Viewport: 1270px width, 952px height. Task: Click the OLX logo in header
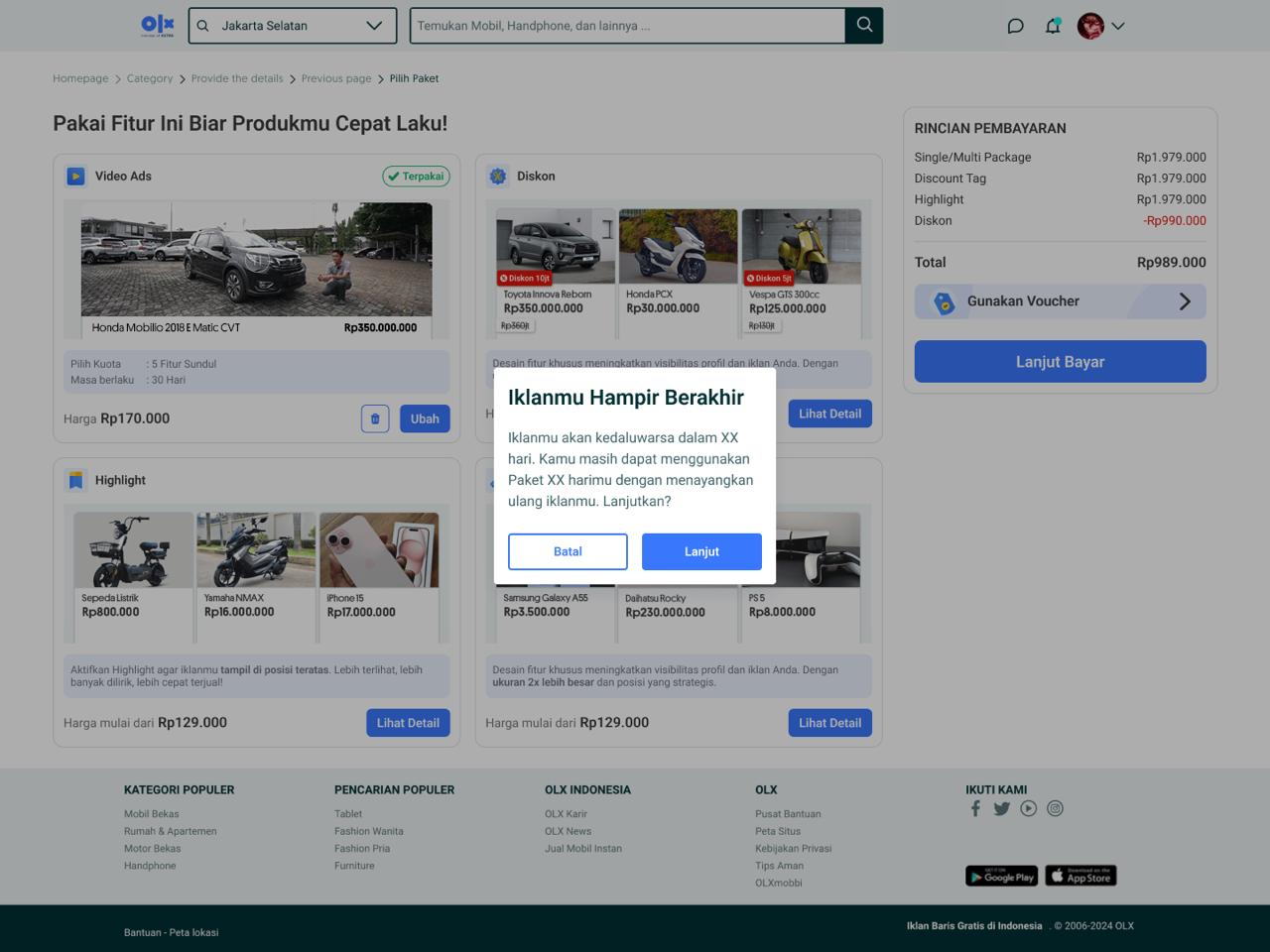coord(158,26)
